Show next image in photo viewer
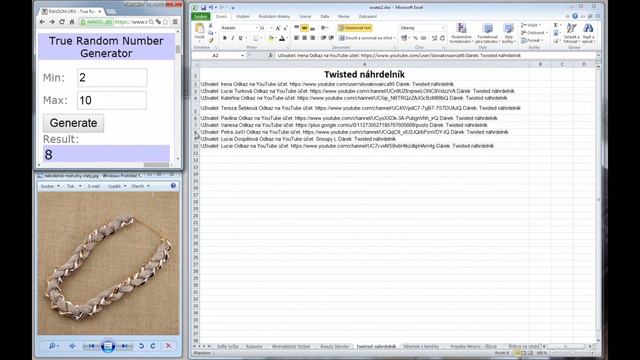640x360 pixels. point(125,346)
